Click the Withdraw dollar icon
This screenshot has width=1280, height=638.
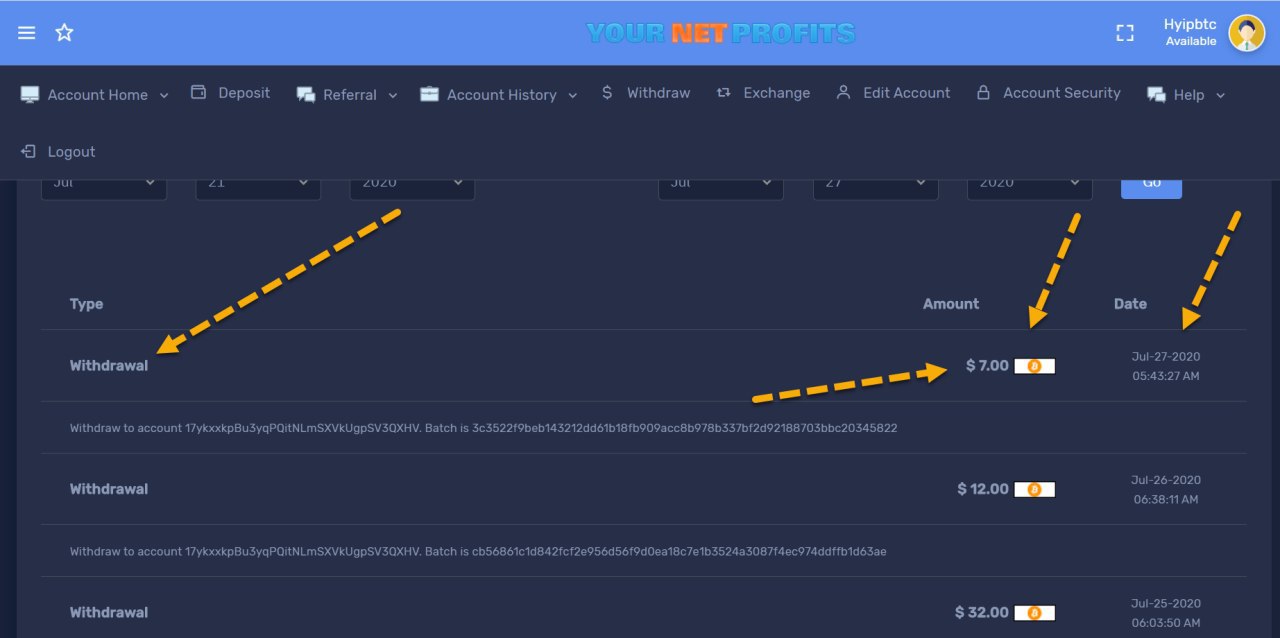click(x=607, y=92)
